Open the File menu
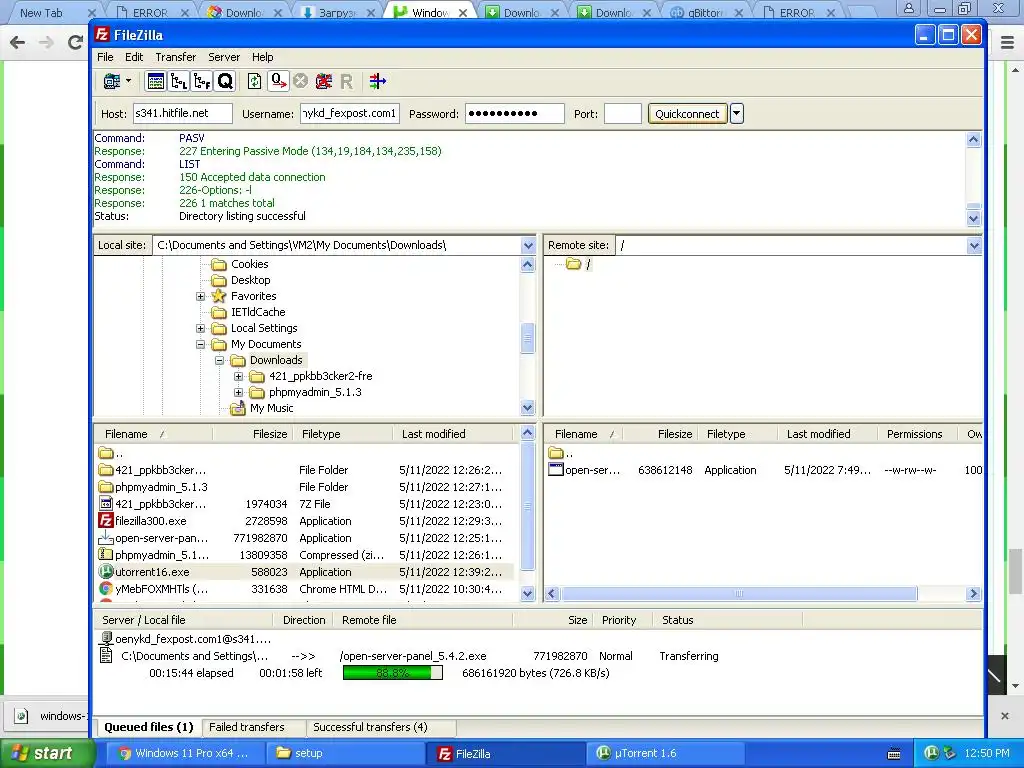This screenshot has width=1024, height=768. [105, 57]
